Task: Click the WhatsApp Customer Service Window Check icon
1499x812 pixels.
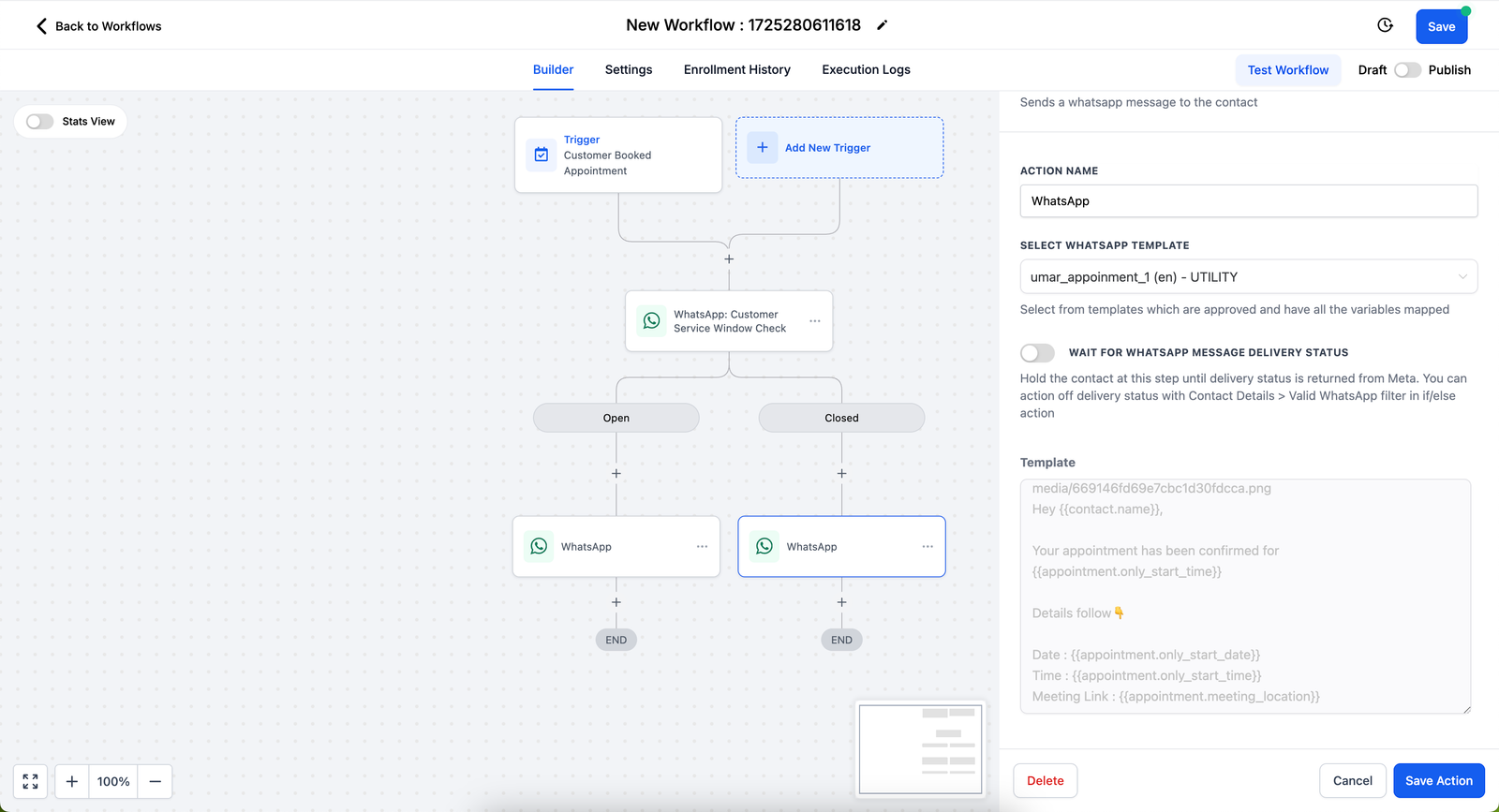Action: coord(651,321)
